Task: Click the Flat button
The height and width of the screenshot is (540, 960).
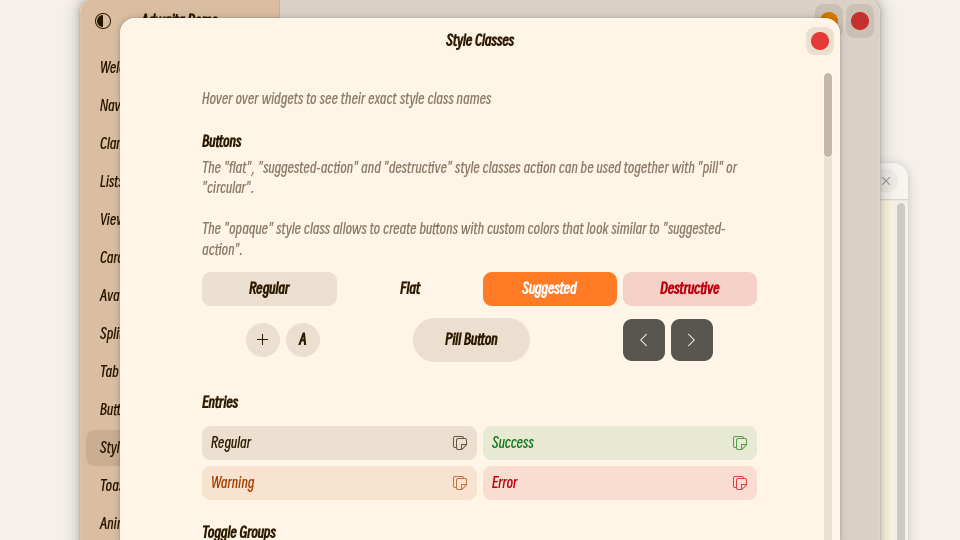Action: [x=410, y=289]
